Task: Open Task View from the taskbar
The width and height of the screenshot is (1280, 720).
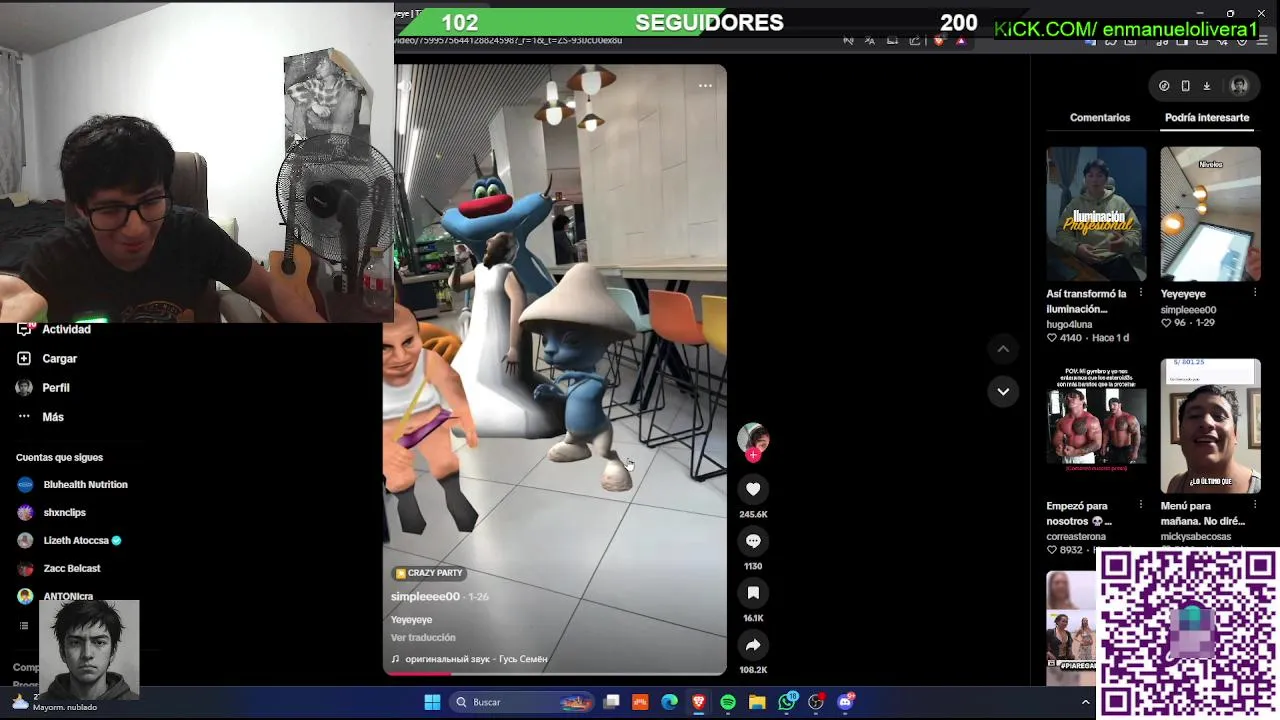Action: click(x=611, y=702)
